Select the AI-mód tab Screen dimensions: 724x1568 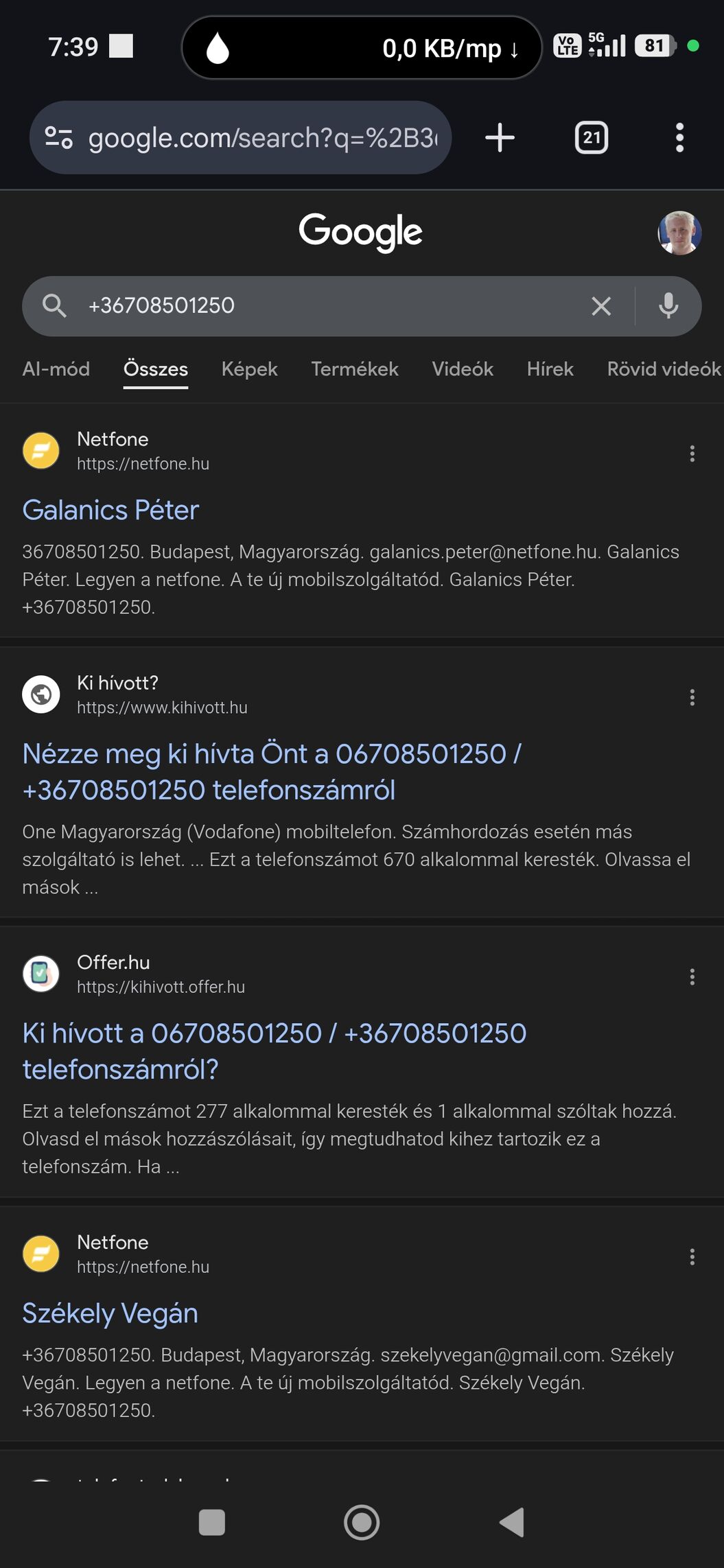click(x=56, y=369)
